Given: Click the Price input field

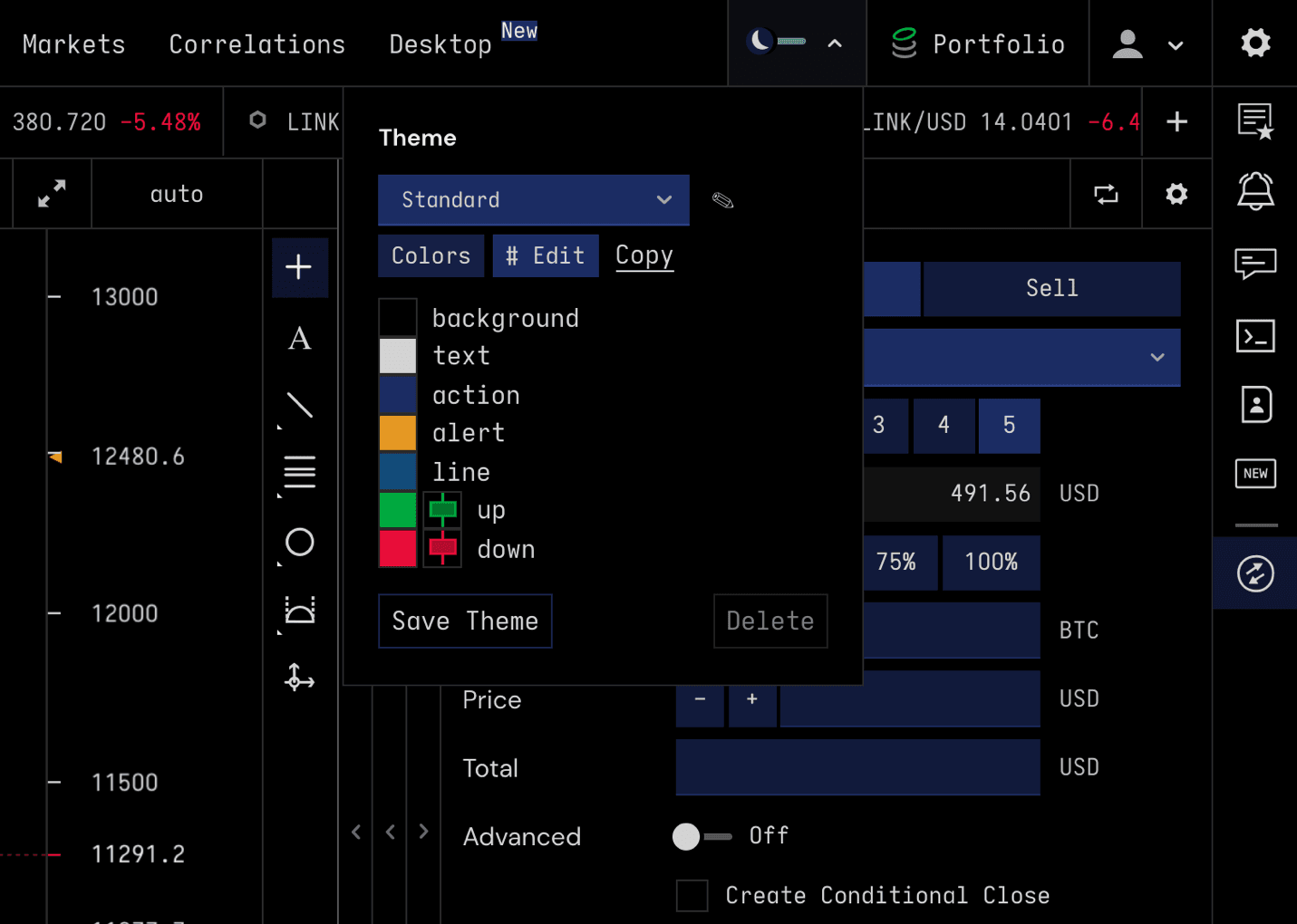Looking at the screenshot, I should 910,699.
